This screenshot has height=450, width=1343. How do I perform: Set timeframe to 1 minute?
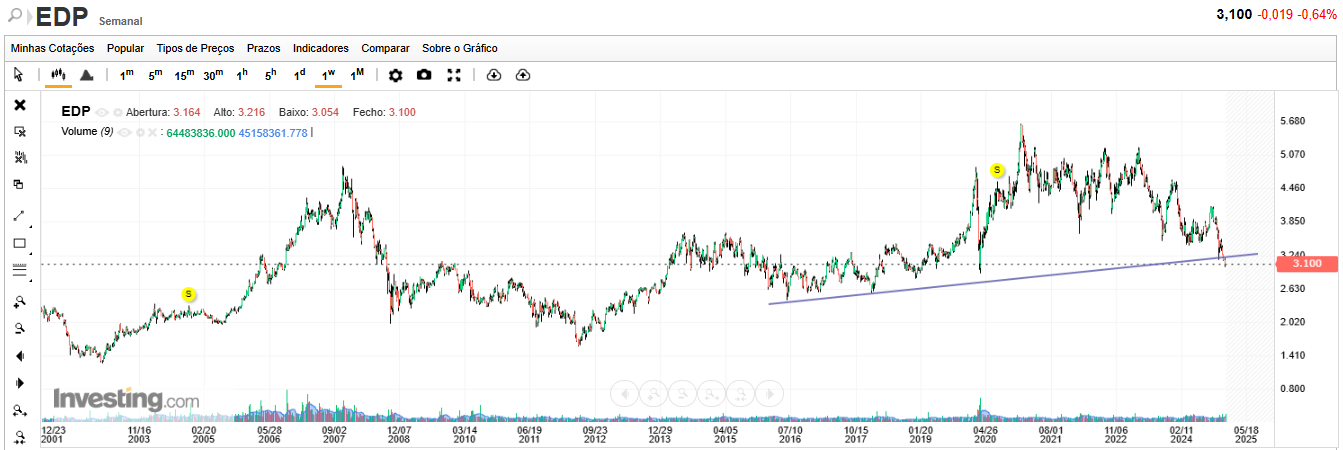pos(126,75)
